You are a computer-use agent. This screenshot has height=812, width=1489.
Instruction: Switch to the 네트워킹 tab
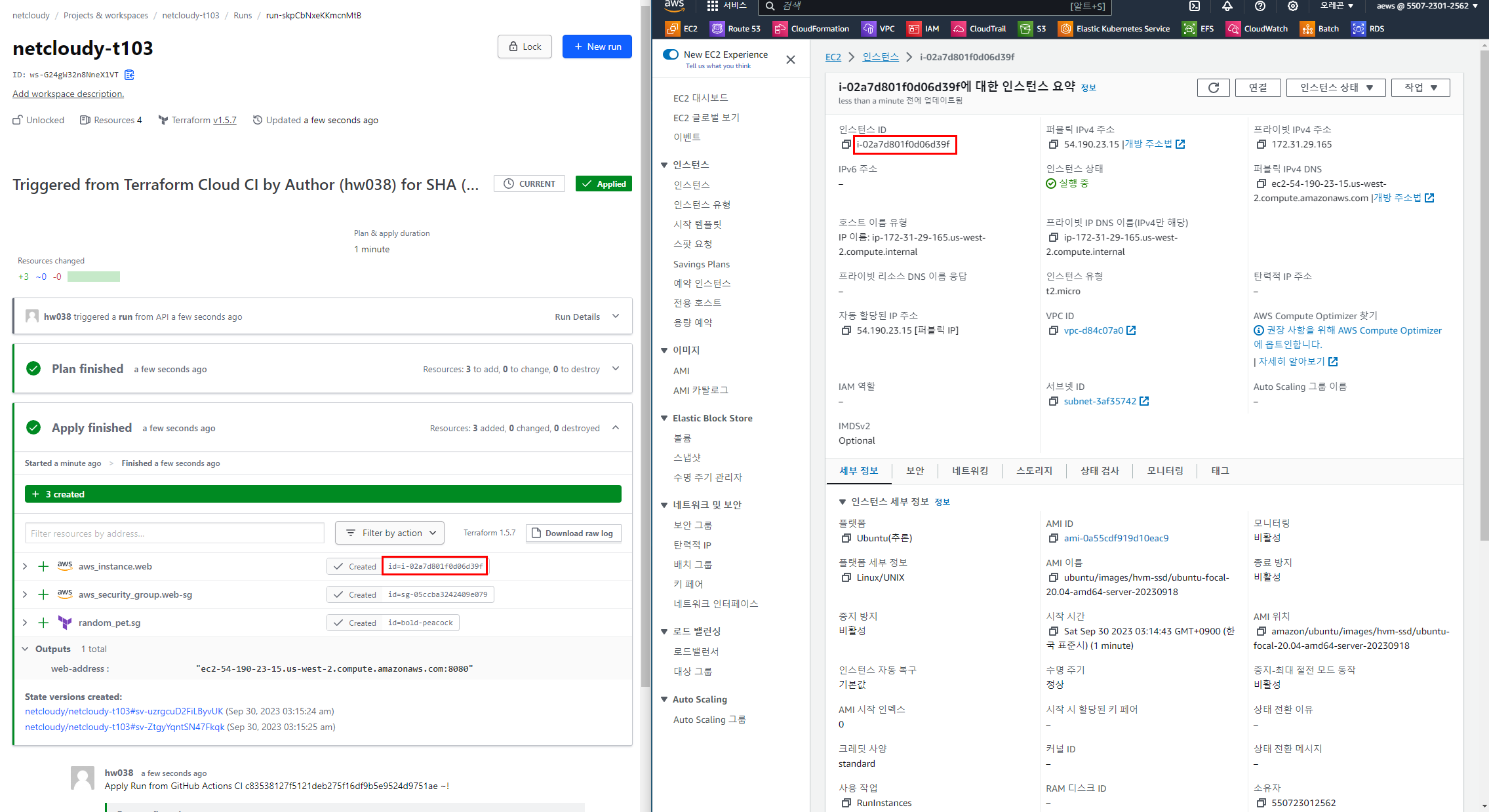[970, 471]
